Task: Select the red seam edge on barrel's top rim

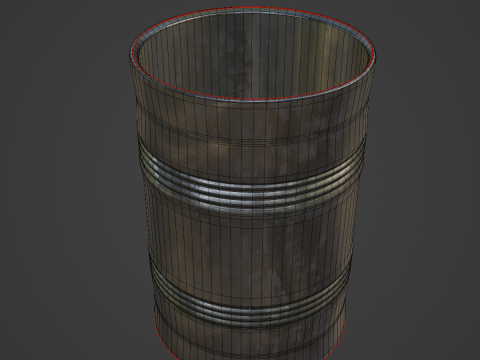Action: 252,99
